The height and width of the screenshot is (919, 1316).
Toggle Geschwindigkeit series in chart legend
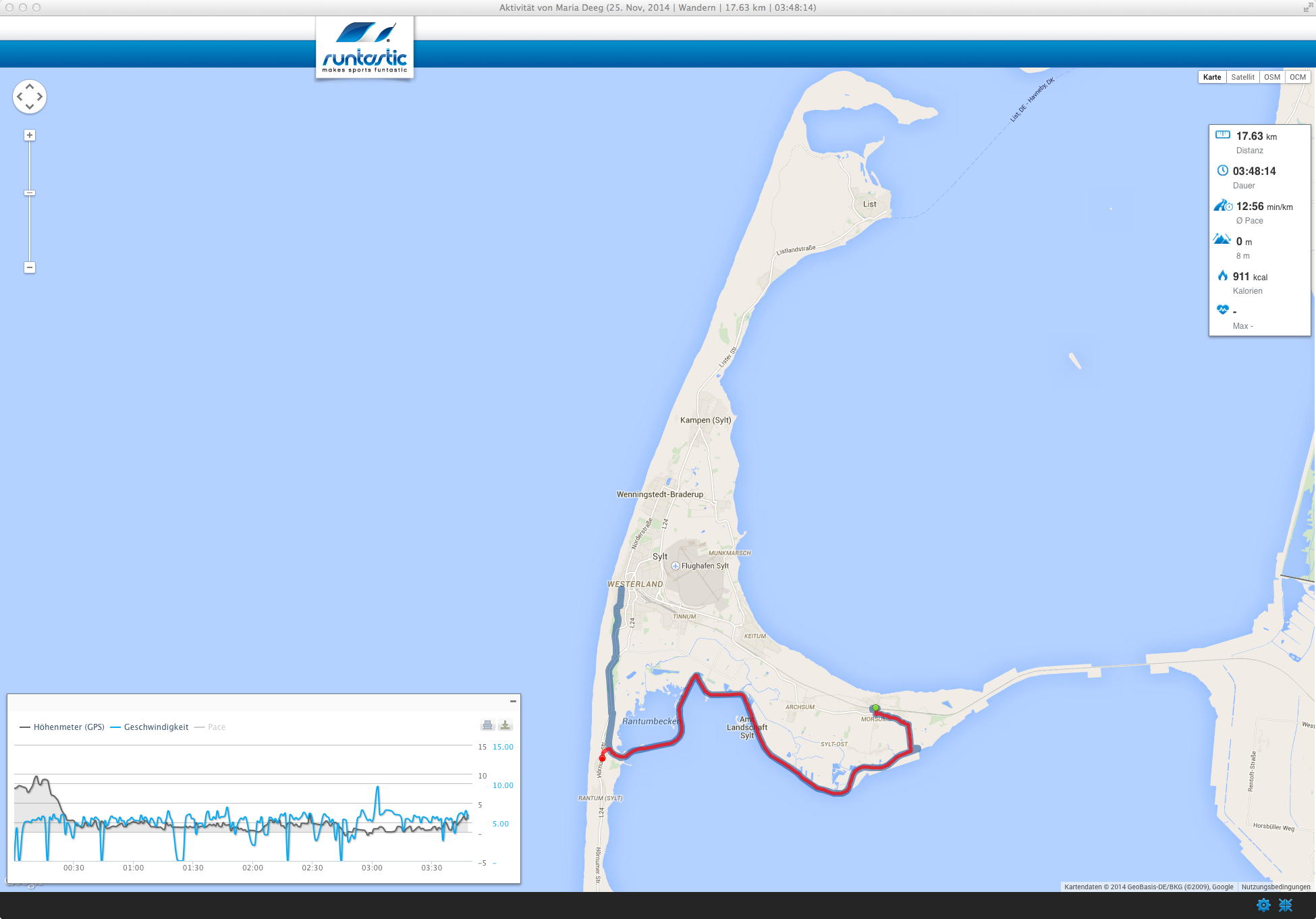[x=156, y=727]
